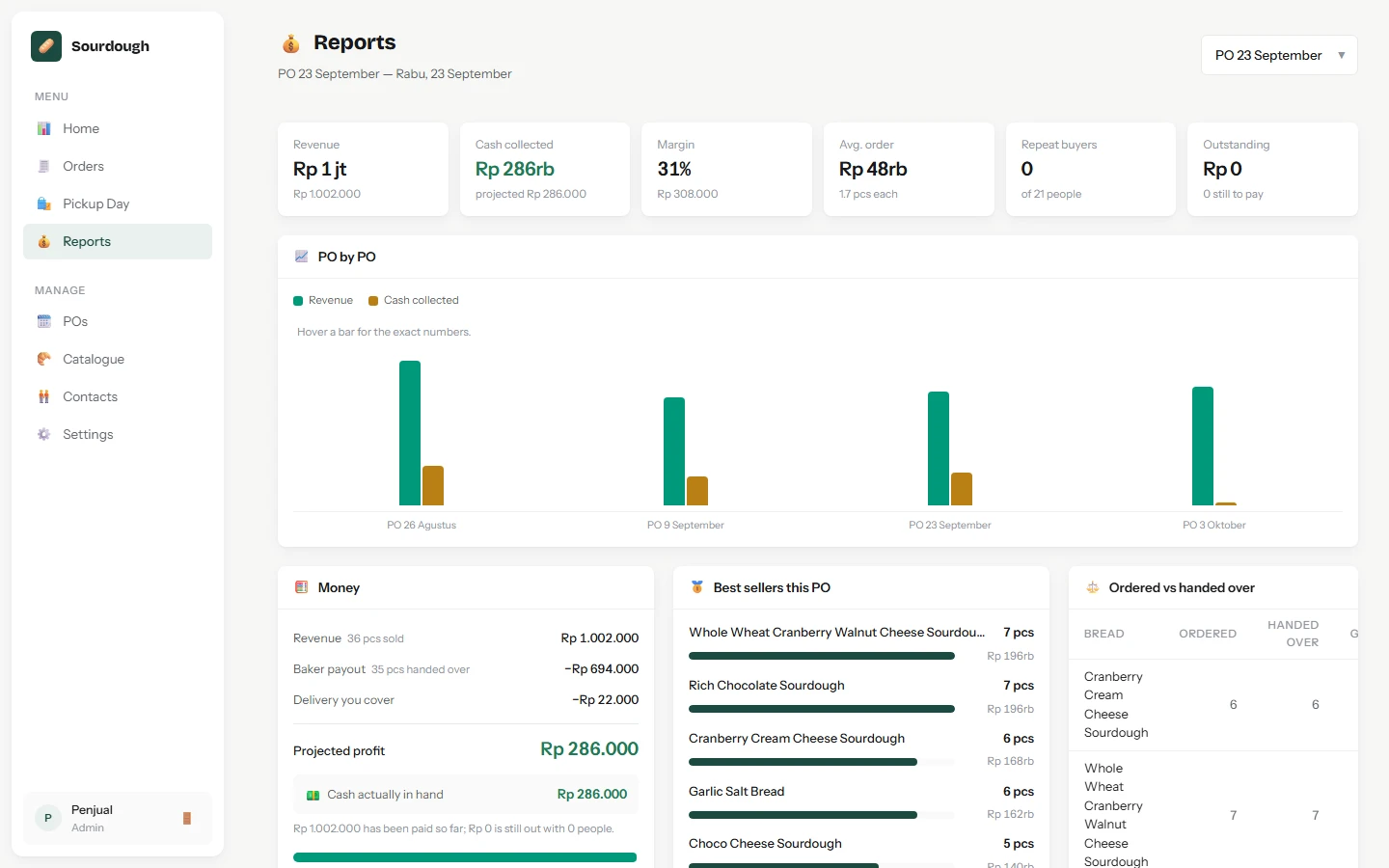
Task: Open Home from the sidebar menu
Action: pos(118,128)
